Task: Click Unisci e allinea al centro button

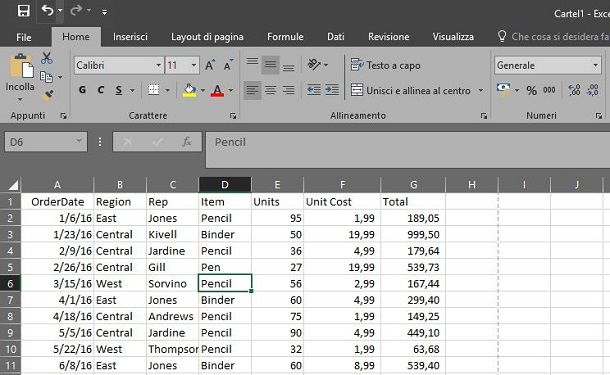Action: coord(411,90)
